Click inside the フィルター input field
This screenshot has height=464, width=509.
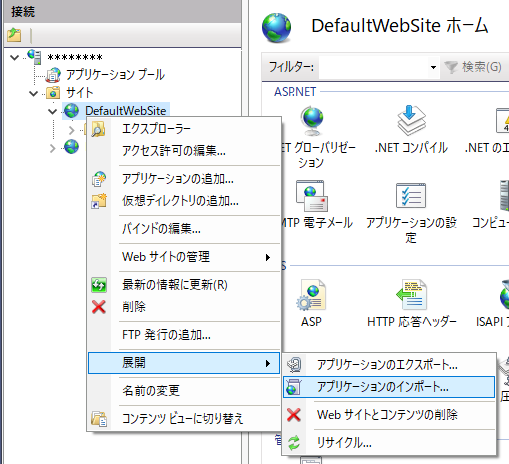point(373,67)
